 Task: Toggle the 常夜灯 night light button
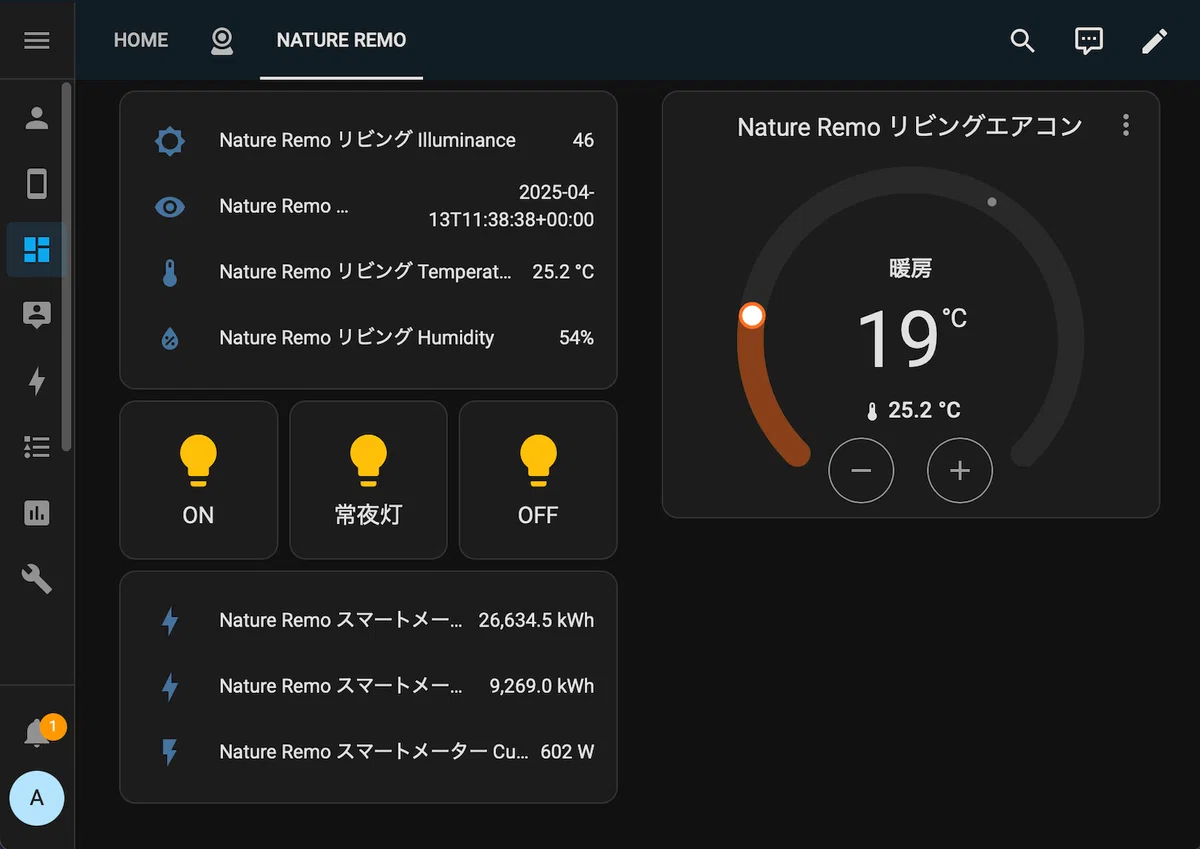tap(368, 480)
